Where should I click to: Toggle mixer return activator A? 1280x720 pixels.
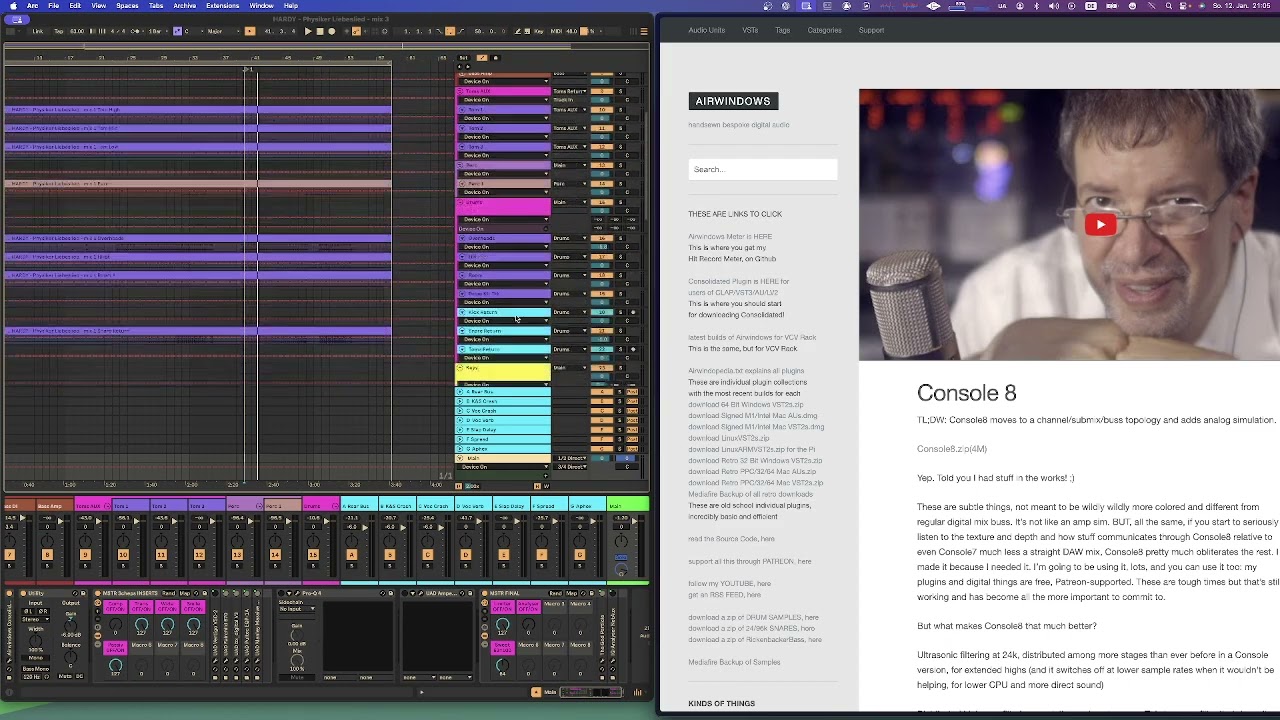tap(352, 555)
